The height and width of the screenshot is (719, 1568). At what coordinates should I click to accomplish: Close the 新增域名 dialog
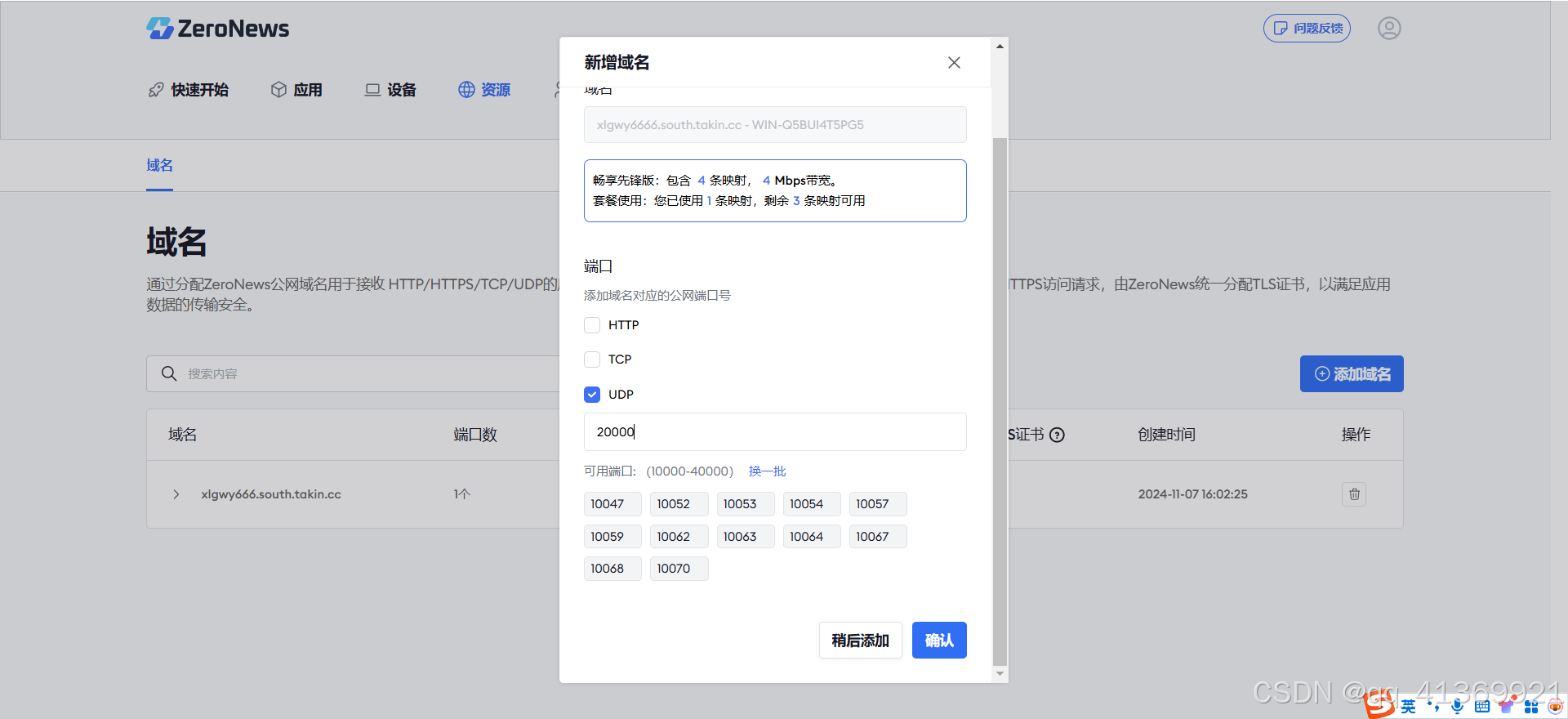[x=954, y=63]
